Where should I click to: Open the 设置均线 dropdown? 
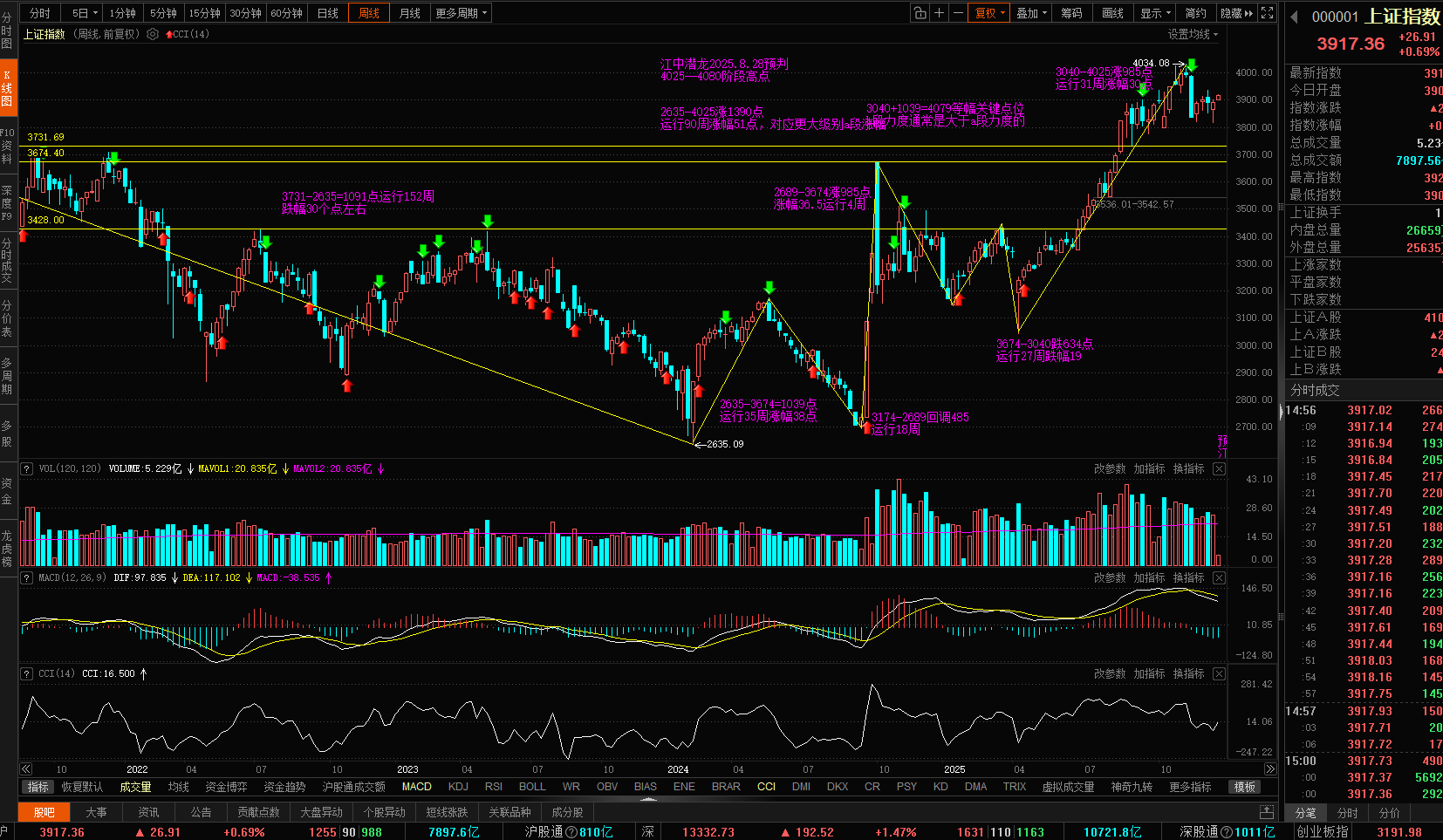[x=1193, y=34]
